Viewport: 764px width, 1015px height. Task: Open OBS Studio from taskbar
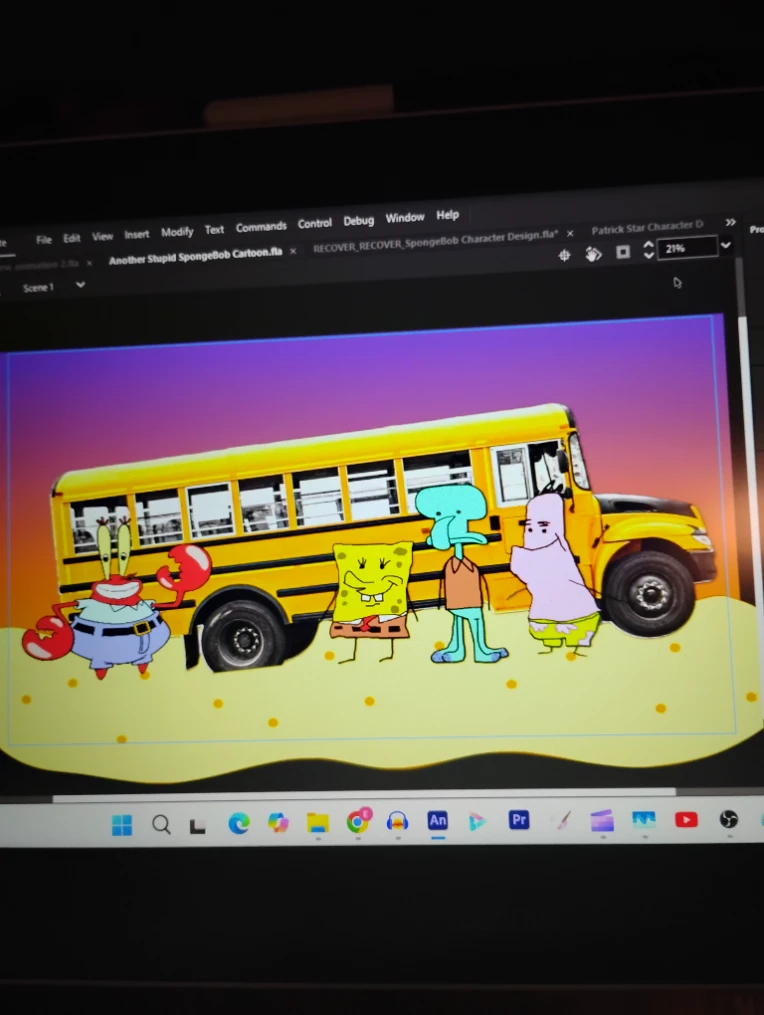[x=729, y=820]
